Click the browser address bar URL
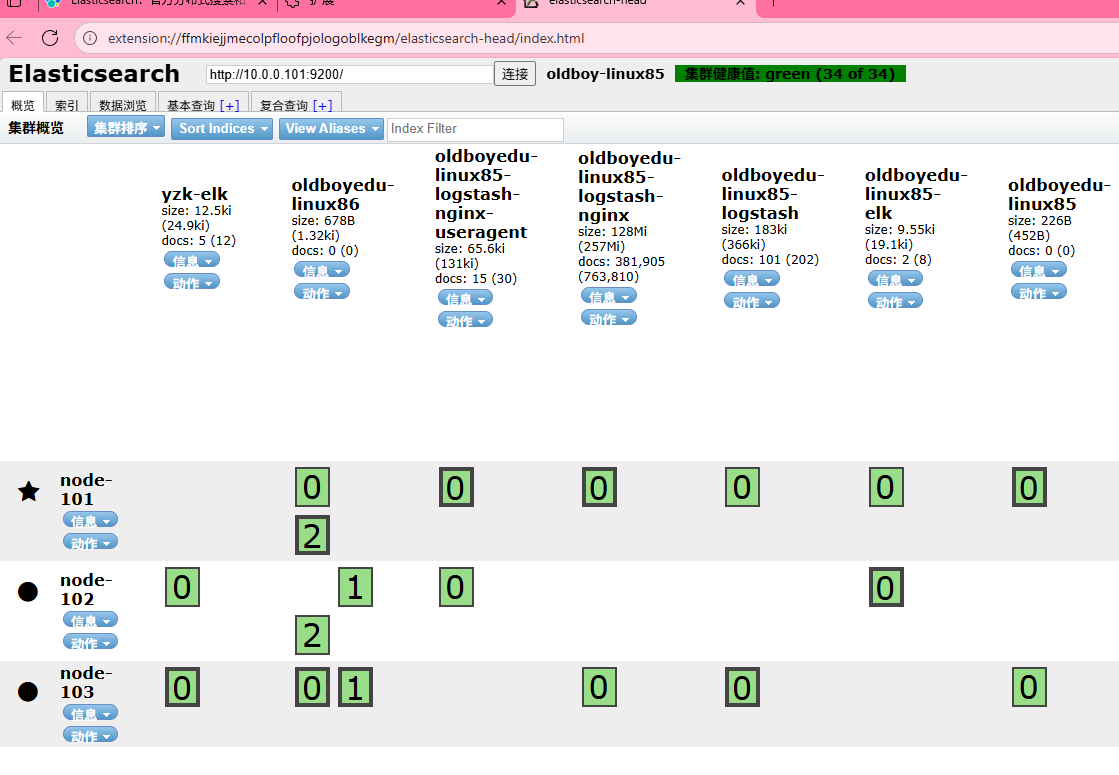The height and width of the screenshot is (775, 1119). click(x=346, y=39)
